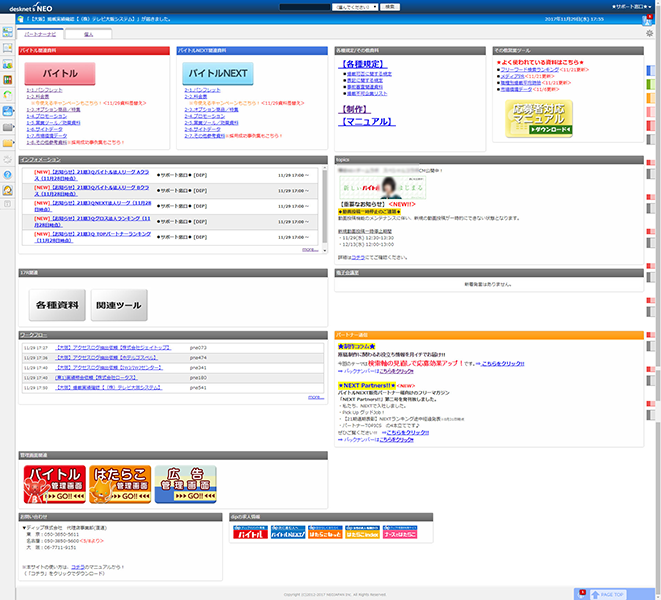Open the settings gear icon
Viewport: 661px width, 600px height.
[649, 33]
